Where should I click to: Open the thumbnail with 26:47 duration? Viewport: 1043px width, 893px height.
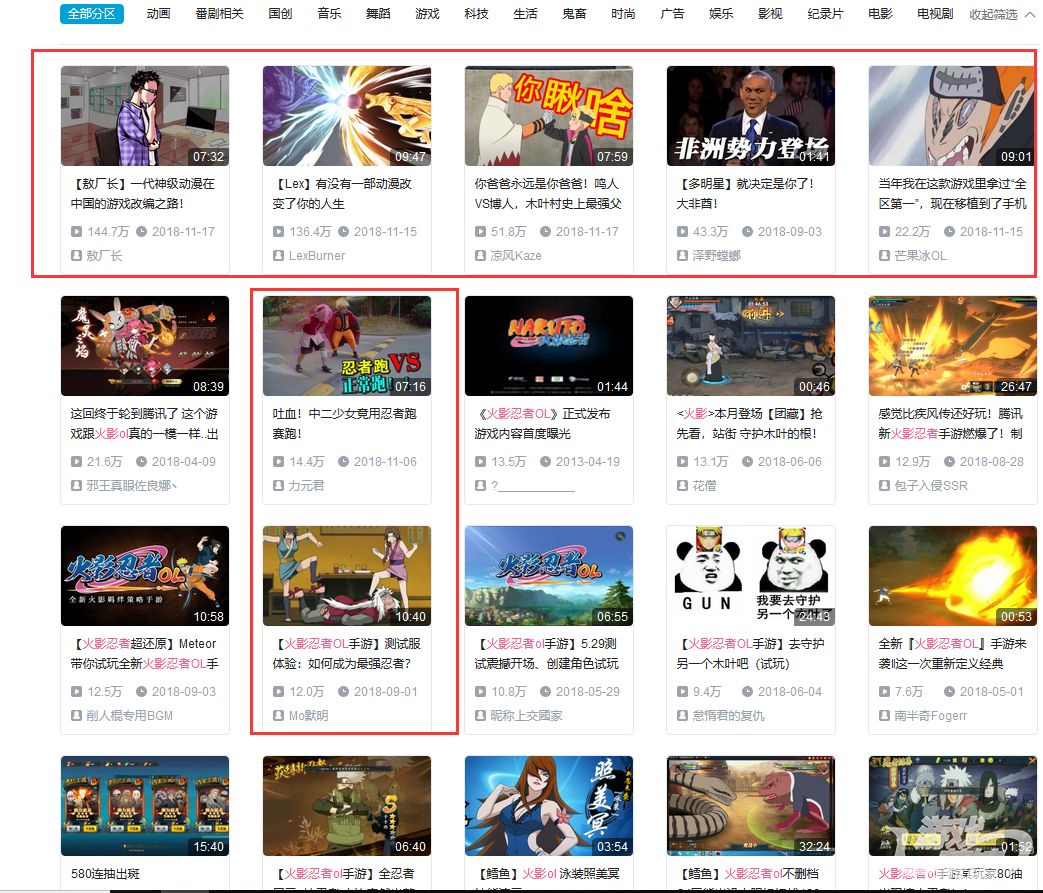[953, 346]
